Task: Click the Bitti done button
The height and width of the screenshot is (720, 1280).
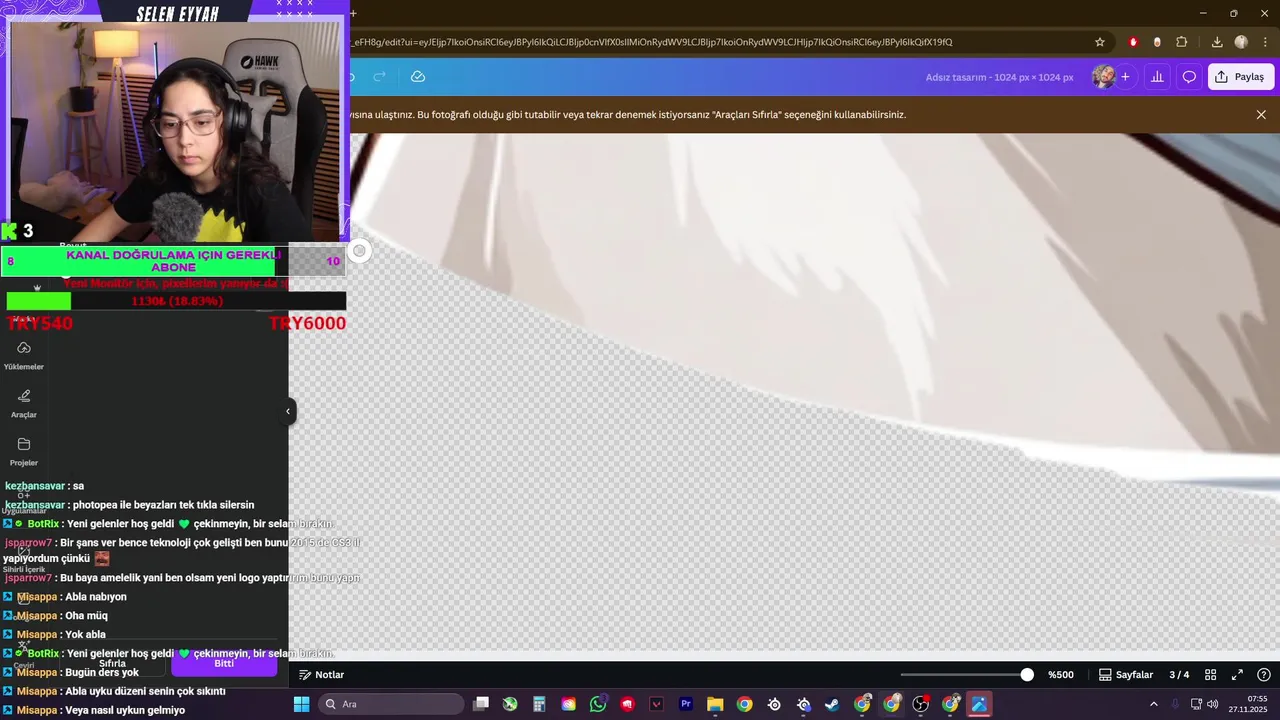Action: 224,663
